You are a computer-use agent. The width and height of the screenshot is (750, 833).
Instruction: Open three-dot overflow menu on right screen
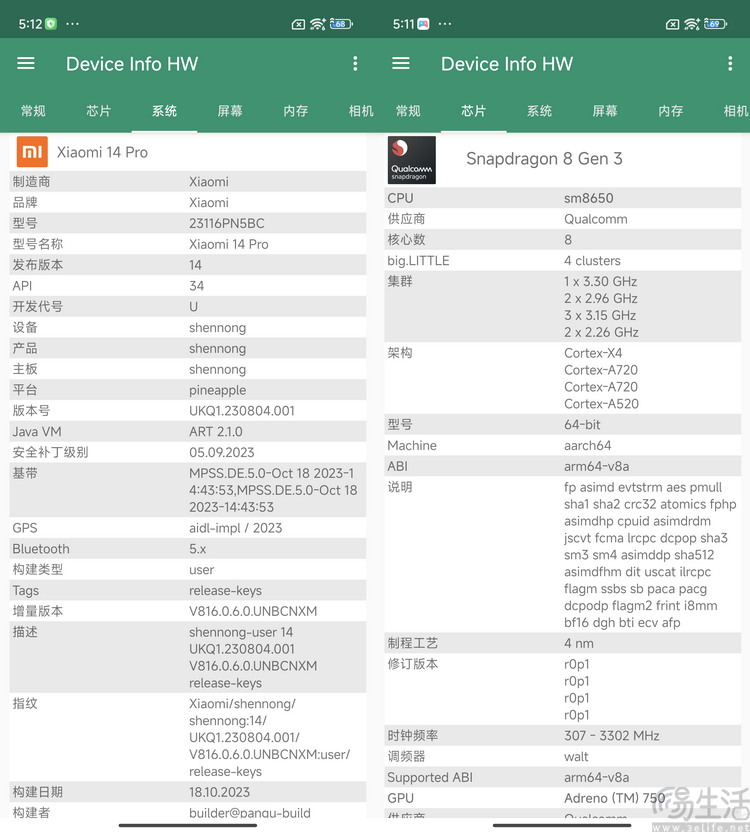point(730,64)
